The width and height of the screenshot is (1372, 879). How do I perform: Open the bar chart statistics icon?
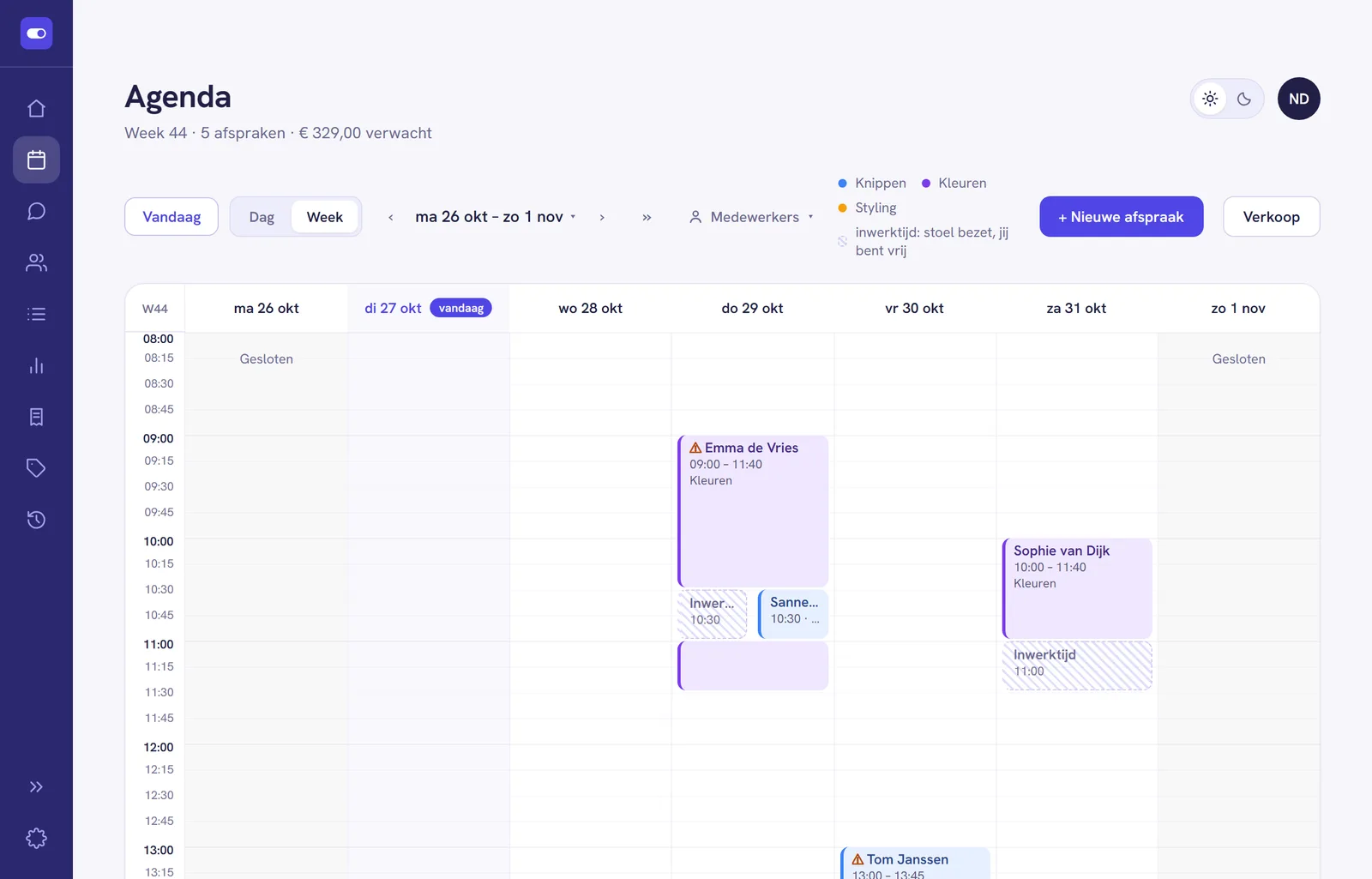click(36, 365)
